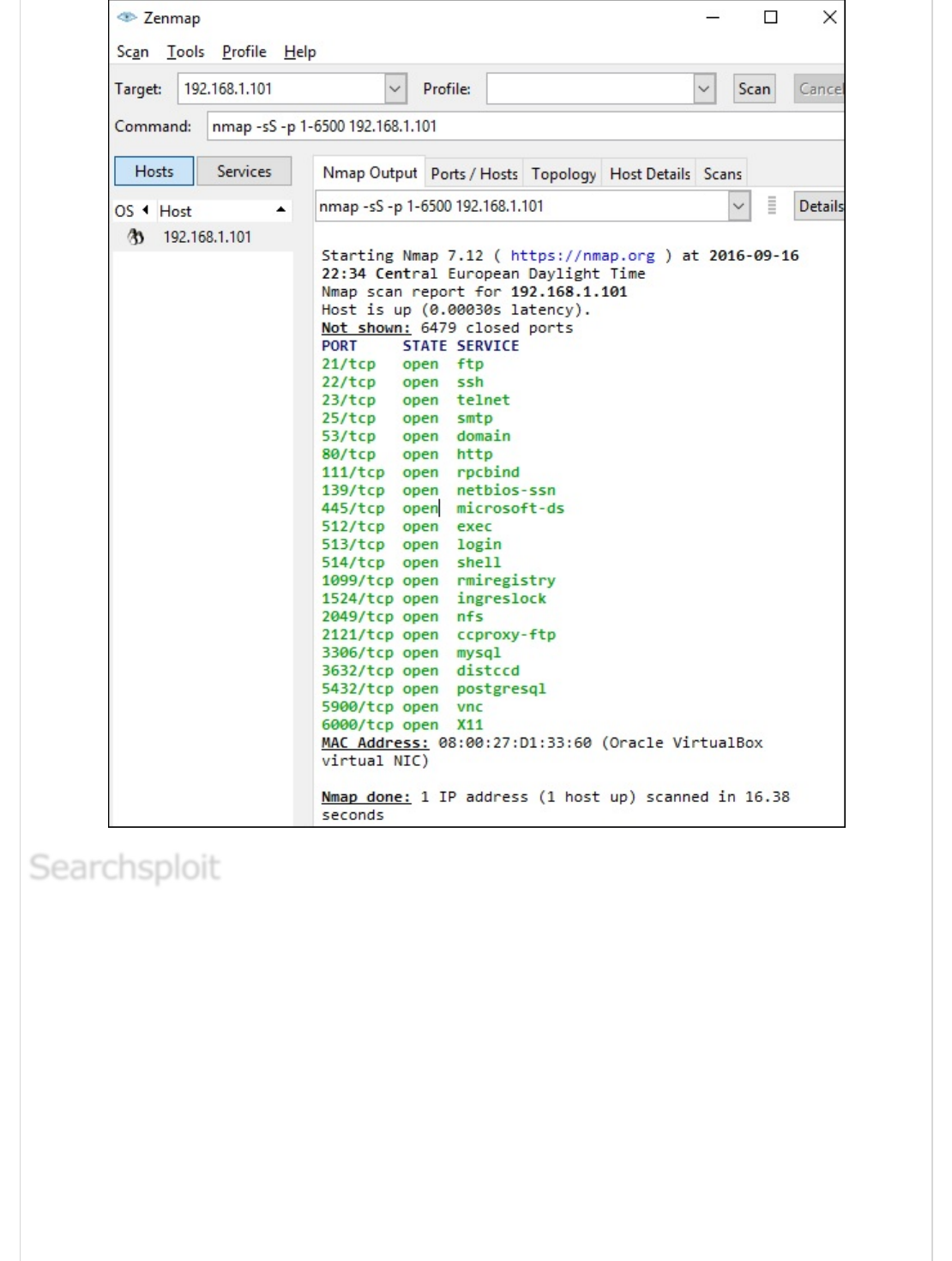Viewport: 952px width, 1261px height.
Task: Minimize the Zenmap window
Action: 712,17
